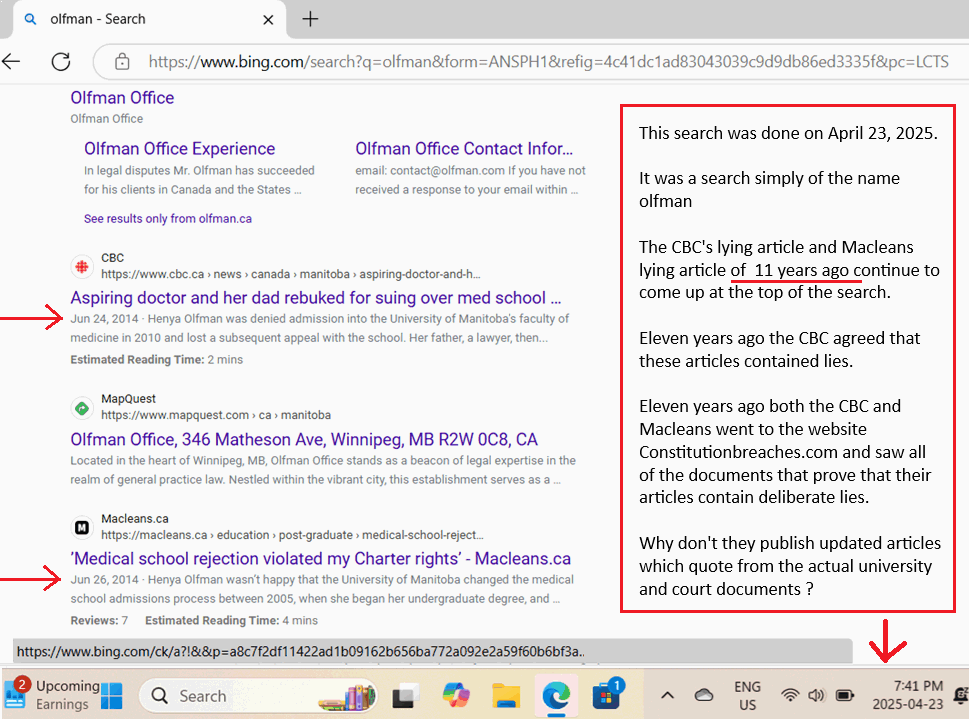Select the CBC source name text
969x719 pixels.
point(112,258)
